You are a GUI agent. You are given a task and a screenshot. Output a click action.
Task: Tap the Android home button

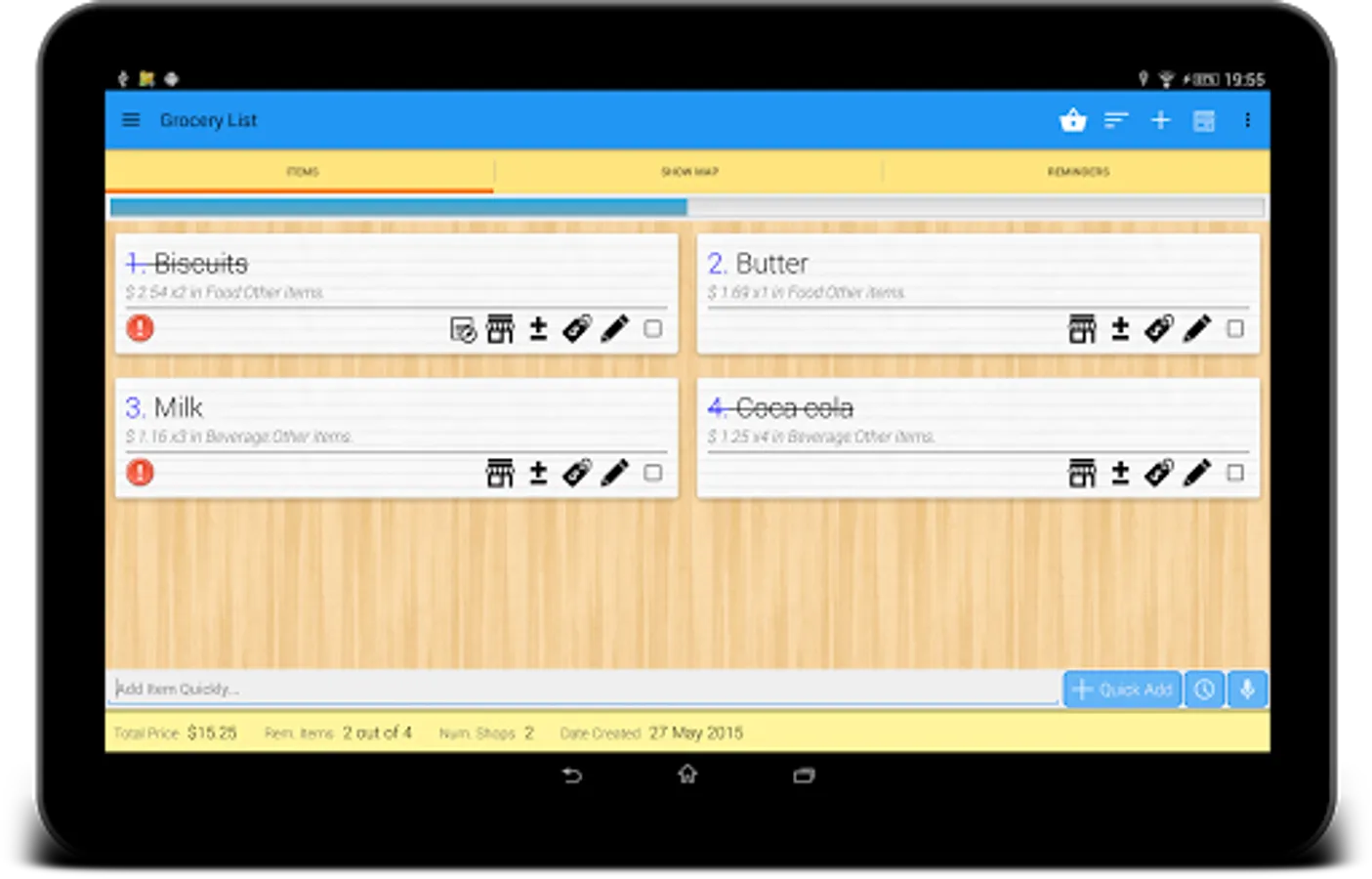pyautogui.click(x=687, y=774)
